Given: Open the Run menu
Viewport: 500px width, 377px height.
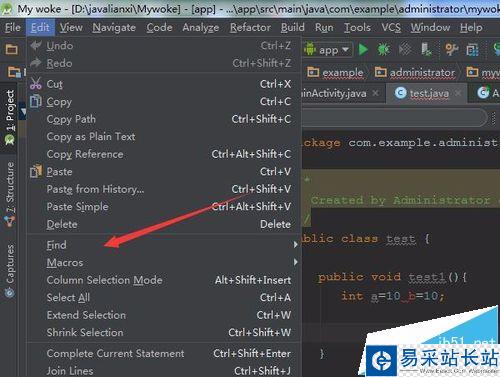Looking at the screenshot, I should 324,27.
